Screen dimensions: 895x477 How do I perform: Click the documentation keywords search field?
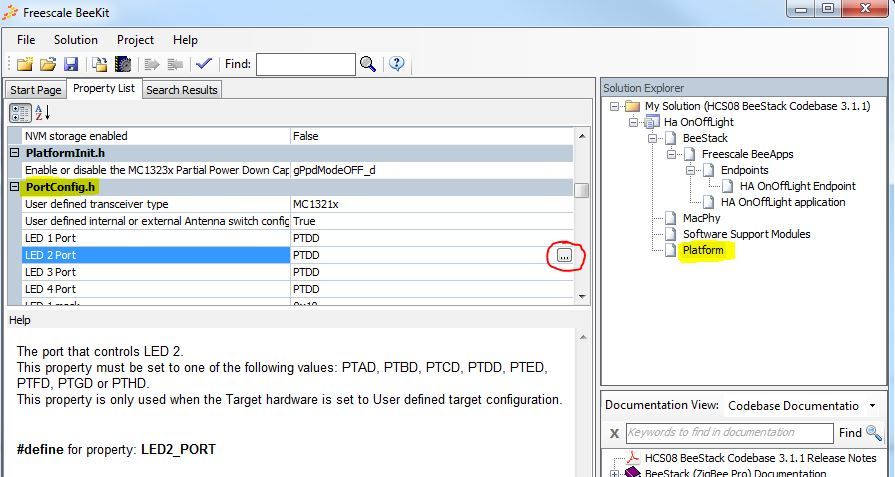click(729, 433)
